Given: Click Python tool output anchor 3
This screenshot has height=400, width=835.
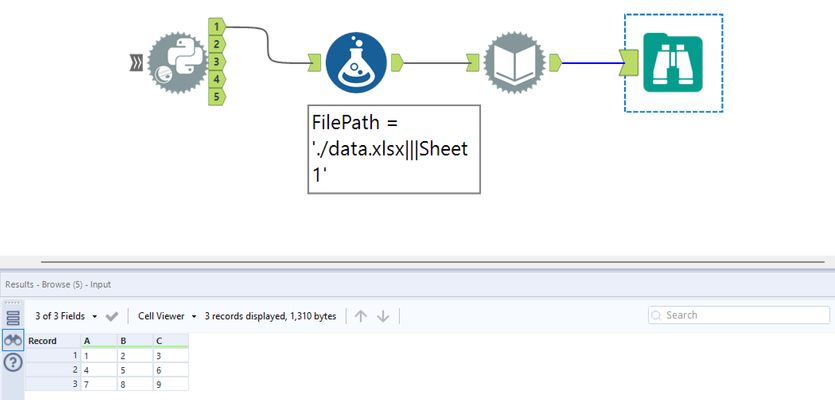Looking at the screenshot, I should coord(217,61).
